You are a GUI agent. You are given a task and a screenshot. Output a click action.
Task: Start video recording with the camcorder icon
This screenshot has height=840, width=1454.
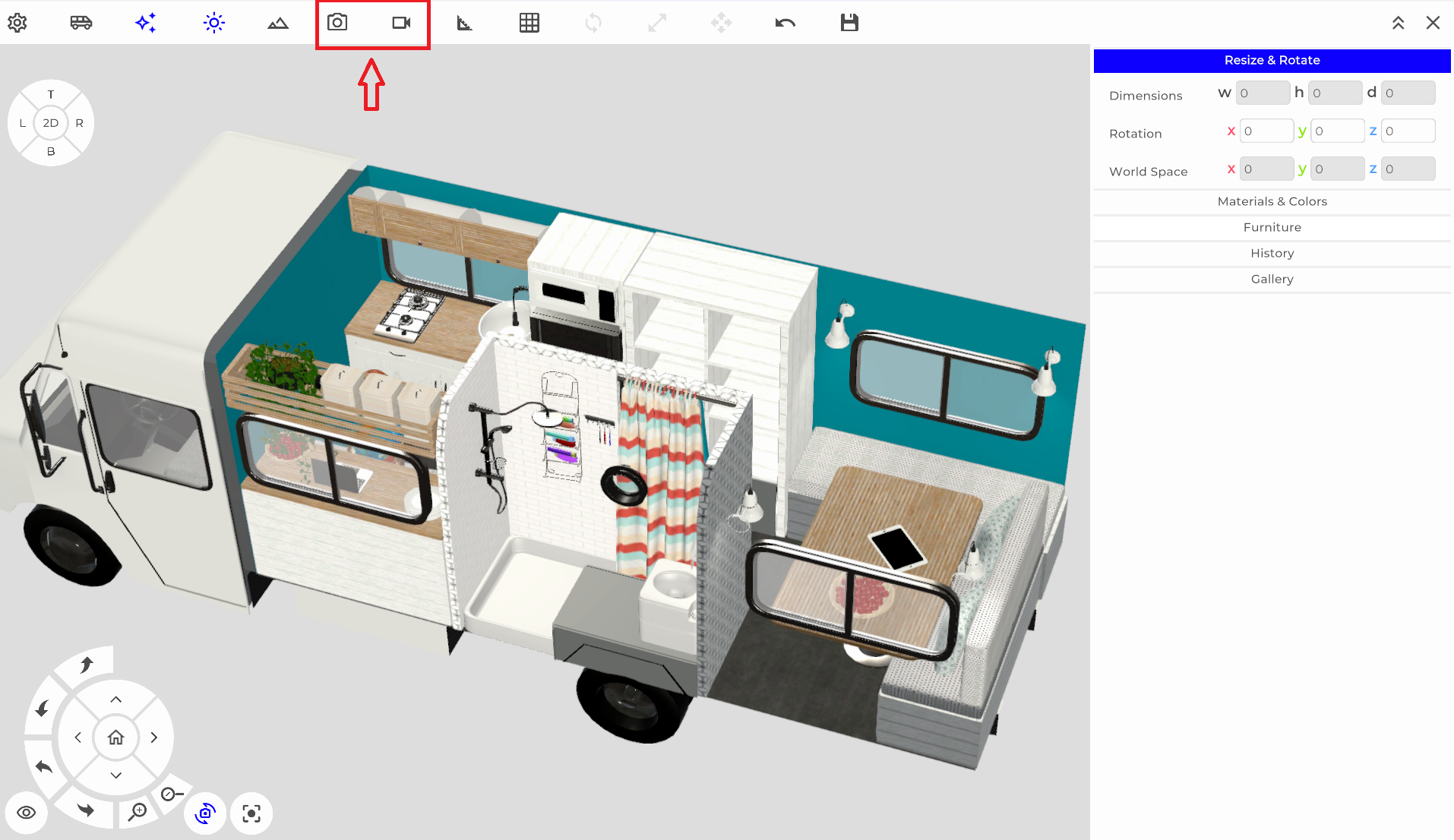tap(401, 23)
